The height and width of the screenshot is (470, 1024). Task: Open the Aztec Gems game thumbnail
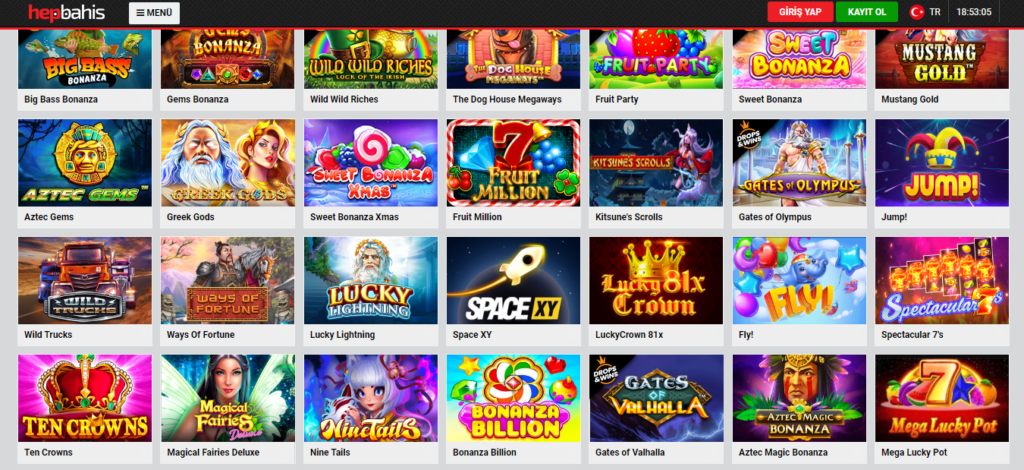pos(85,163)
